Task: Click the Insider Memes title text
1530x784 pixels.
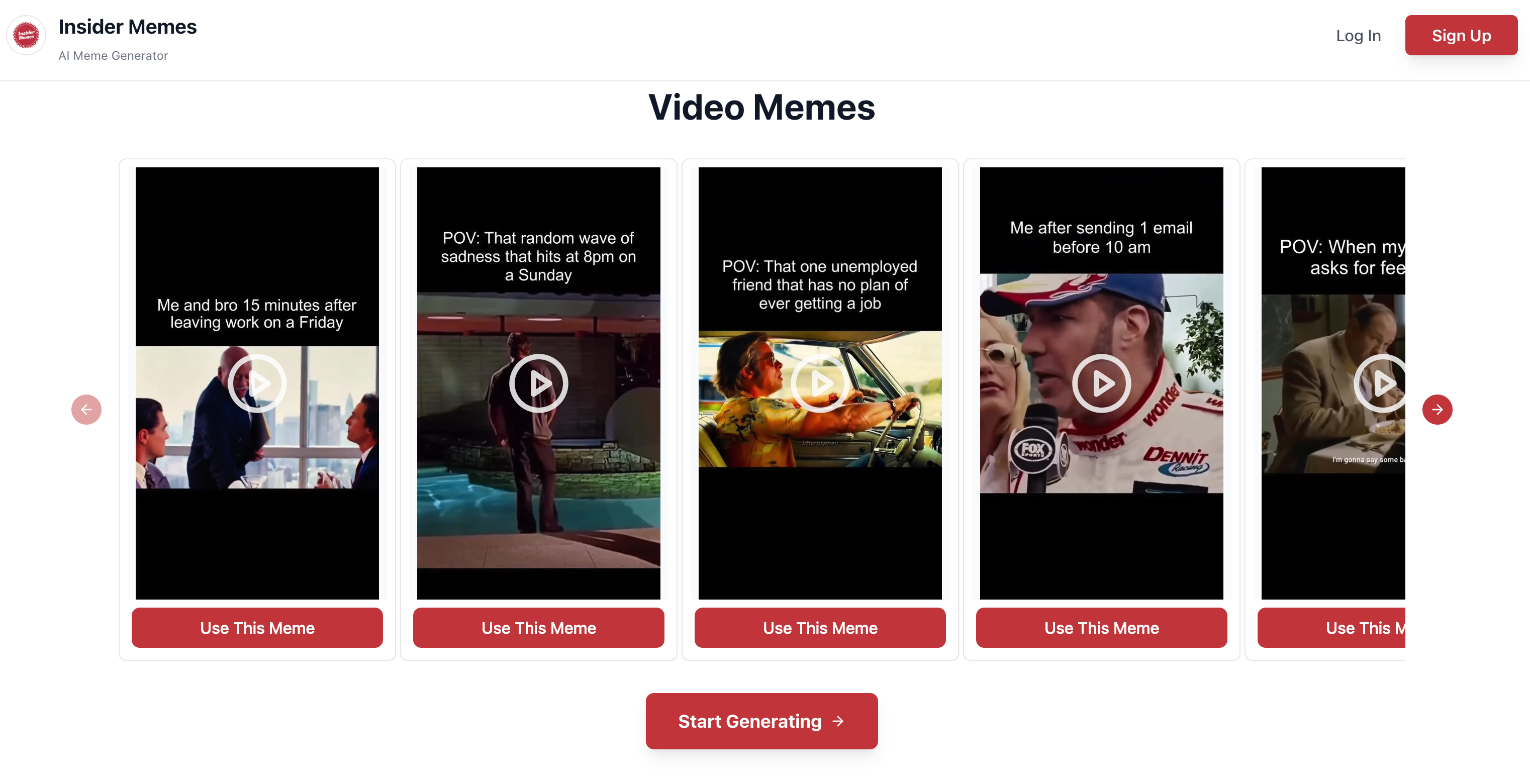Action: [127, 27]
